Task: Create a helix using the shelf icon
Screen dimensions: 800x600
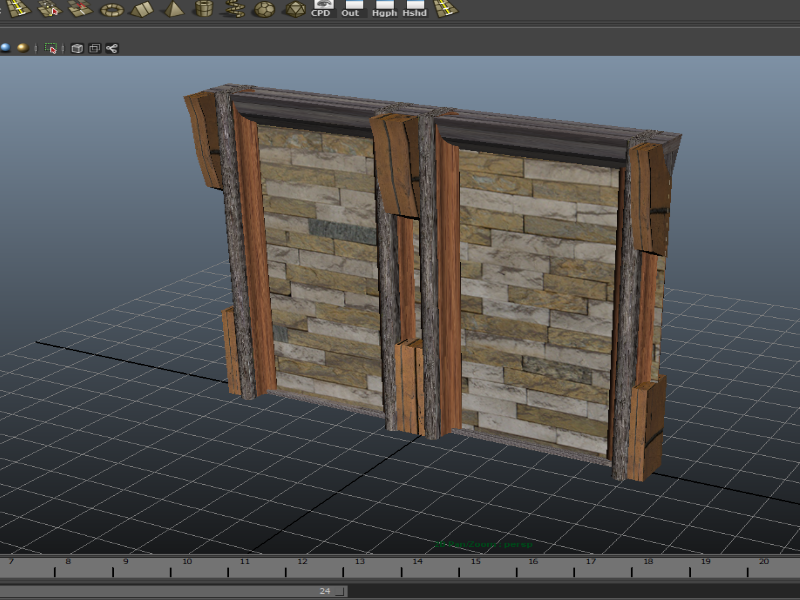Action: click(233, 9)
